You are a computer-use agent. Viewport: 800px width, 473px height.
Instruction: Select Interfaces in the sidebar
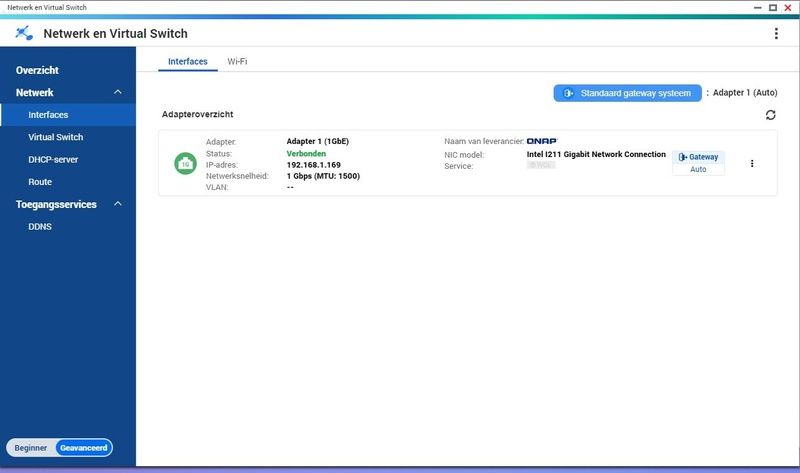click(68, 115)
